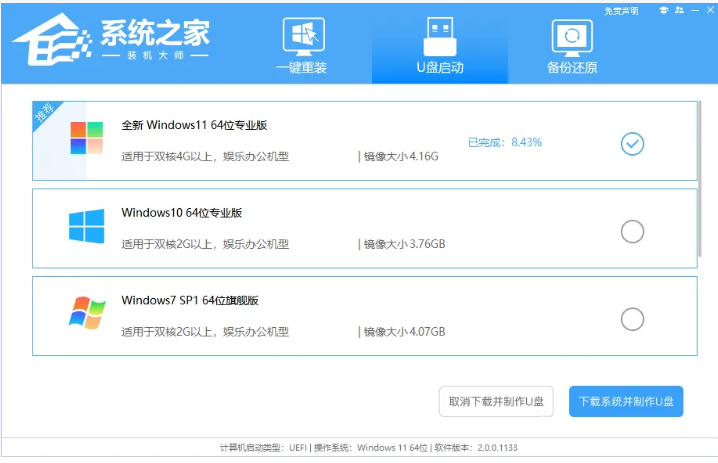Click the Windows 7 flag logo icon
This screenshot has width=718, height=463.
[87, 313]
